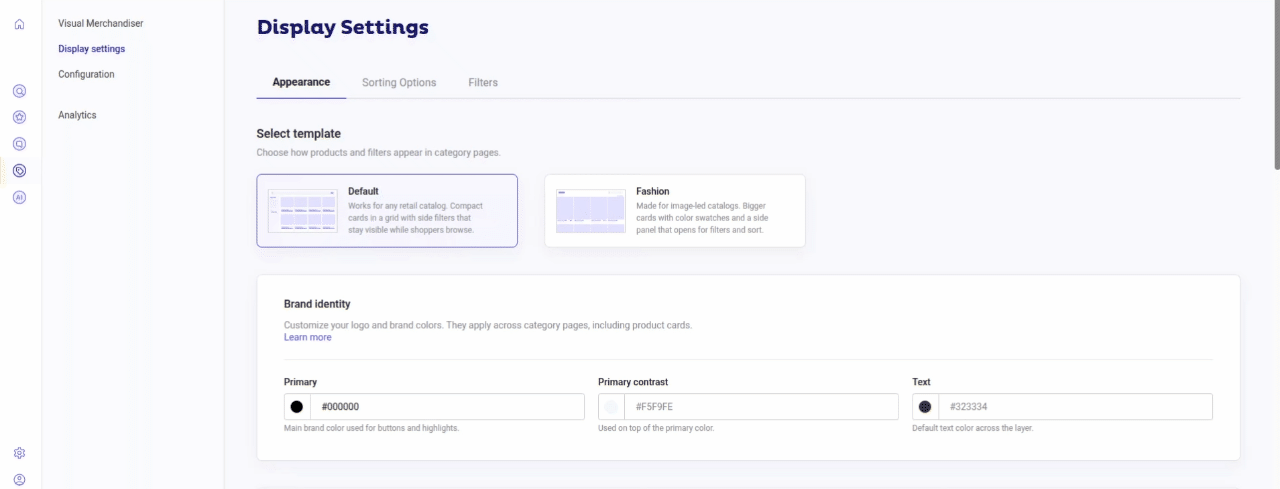The height and width of the screenshot is (489, 1280).
Task: Open the Primary black color swatch
Action: click(297, 407)
